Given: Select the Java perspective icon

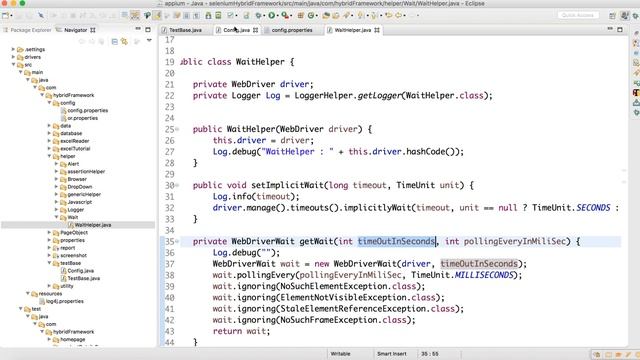Looking at the screenshot, I should point(624,16).
